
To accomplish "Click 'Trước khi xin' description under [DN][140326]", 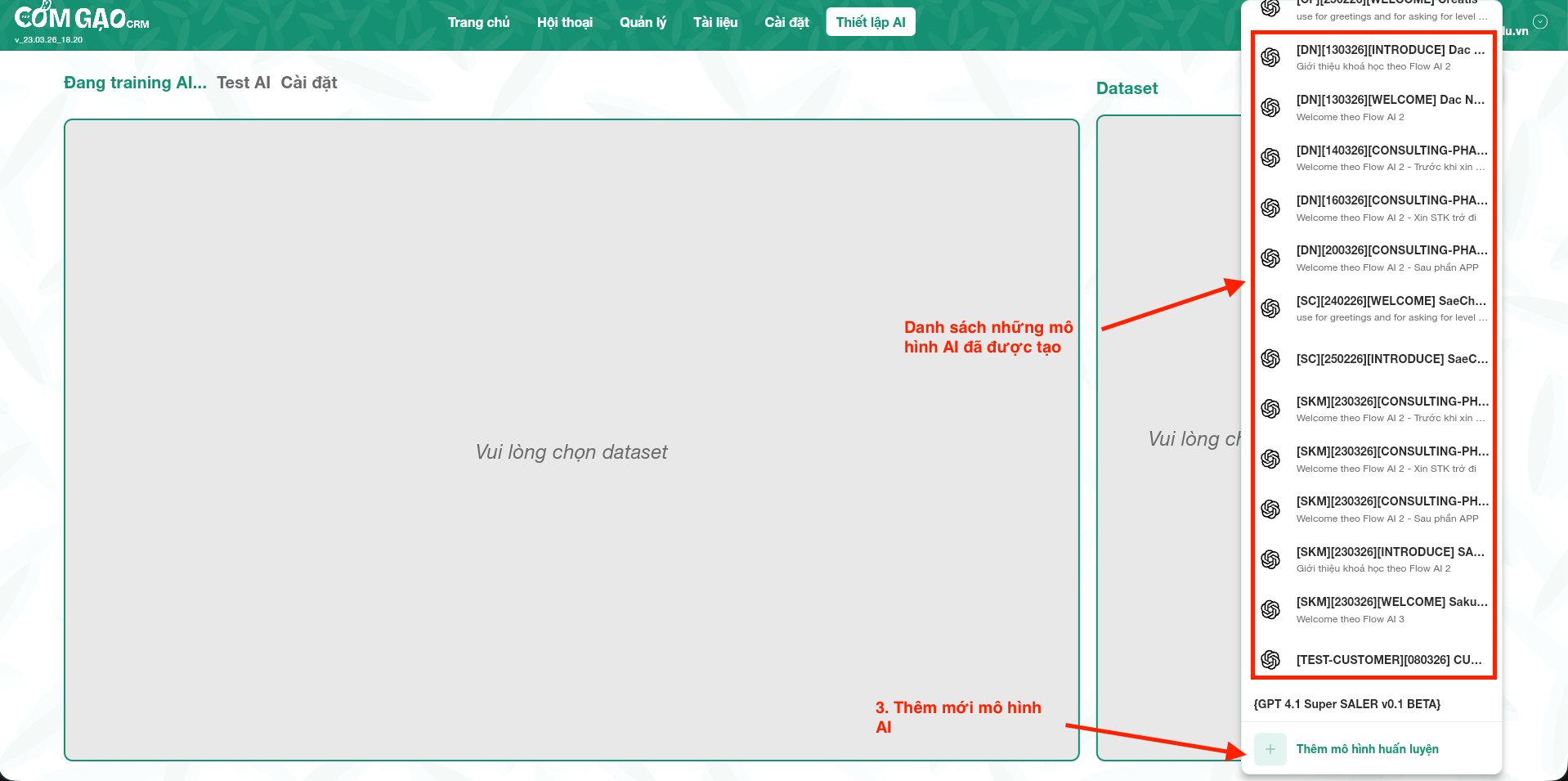I will pyautogui.click(x=1391, y=167).
